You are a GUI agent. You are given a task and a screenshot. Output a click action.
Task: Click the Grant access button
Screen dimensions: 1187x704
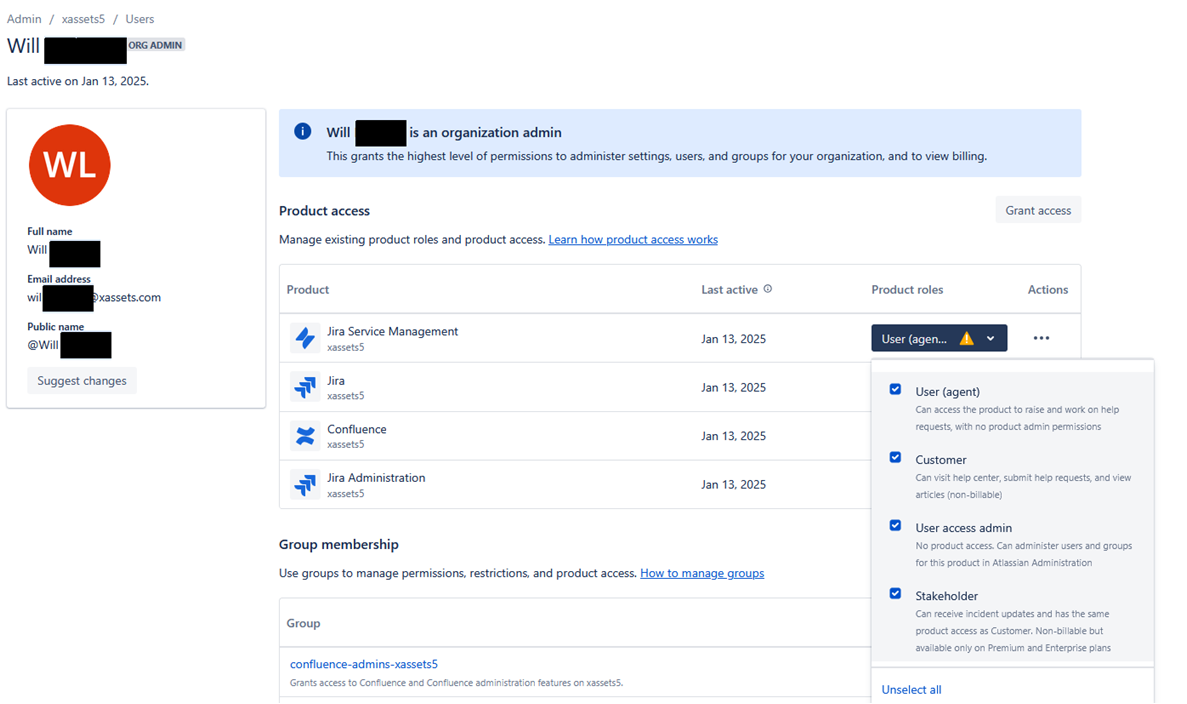point(1037,209)
